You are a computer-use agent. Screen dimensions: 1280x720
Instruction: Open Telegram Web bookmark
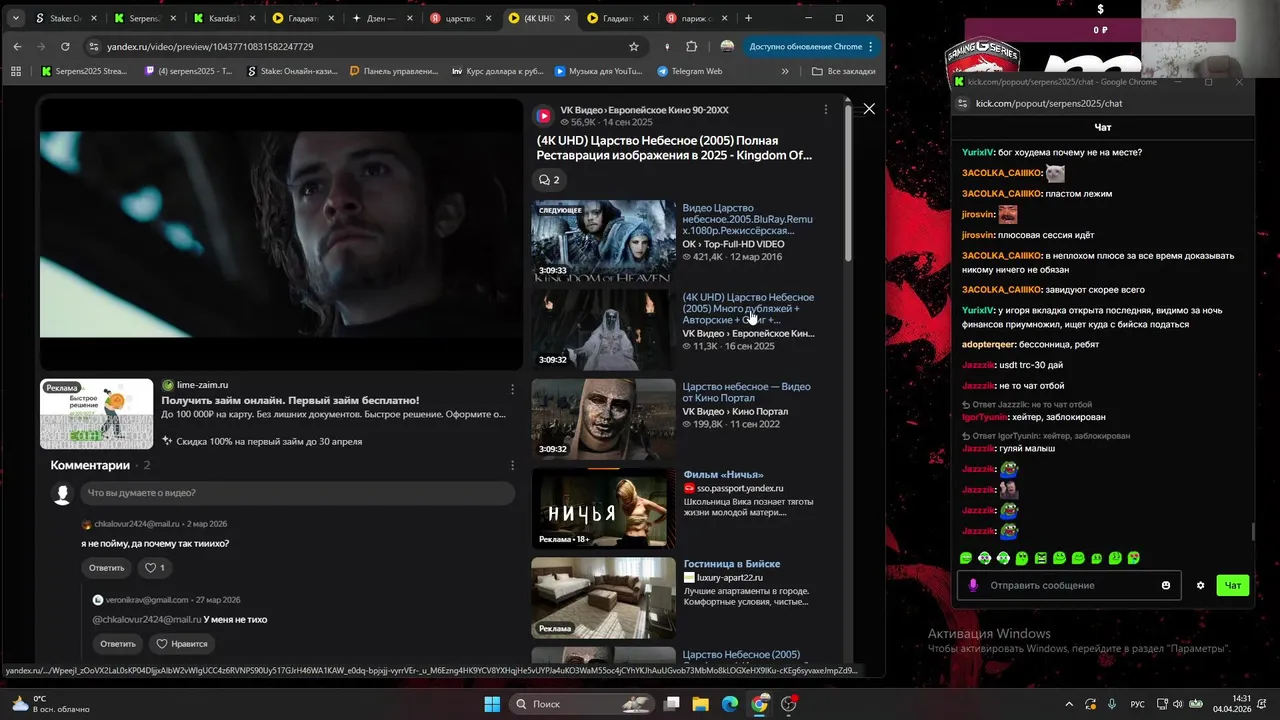[x=690, y=71]
